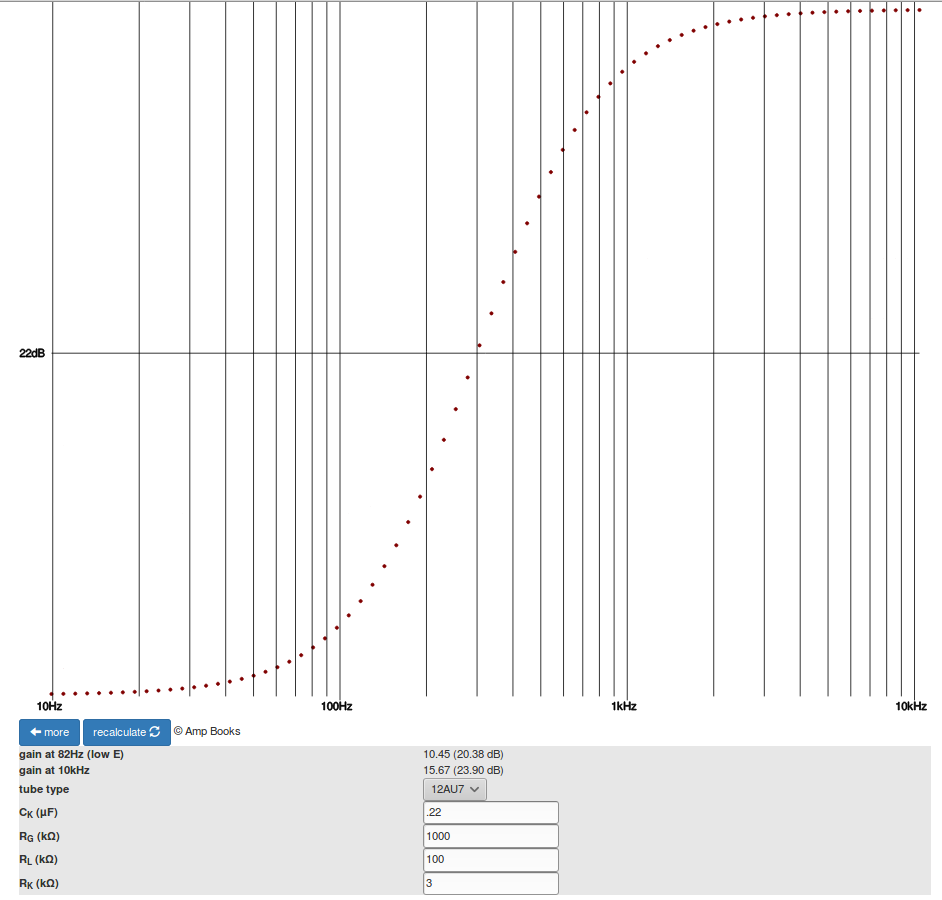
Task: Select the '15.67 (23.90 dB)' gain value
Action: (463, 770)
